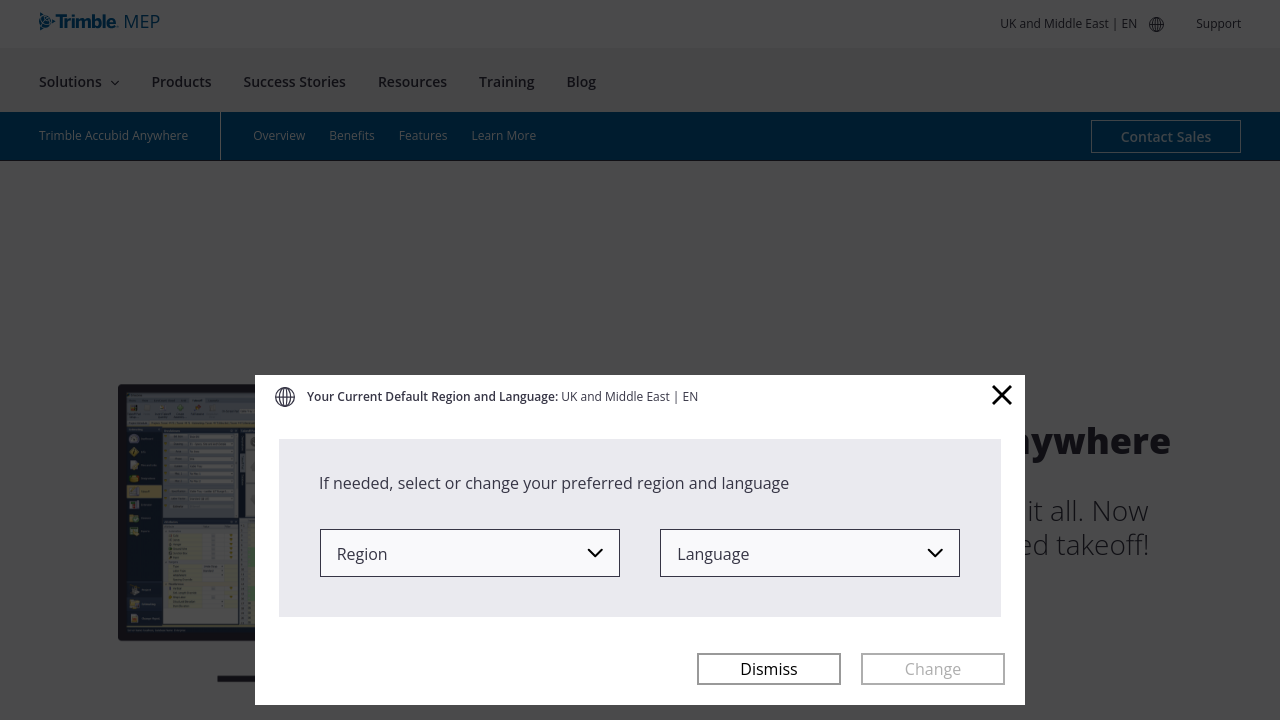Click the globe icon in header

[1156, 24]
